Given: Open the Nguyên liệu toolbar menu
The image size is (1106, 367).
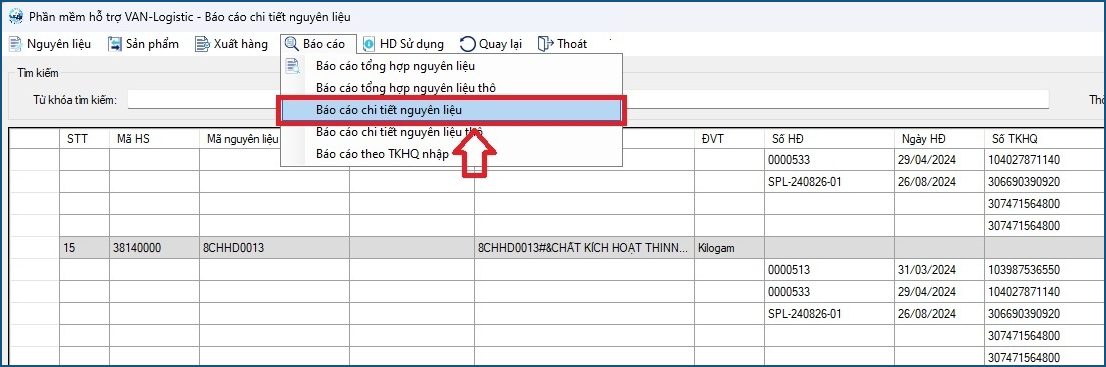Looking at the screenshot, I should (x=50, y=44).
